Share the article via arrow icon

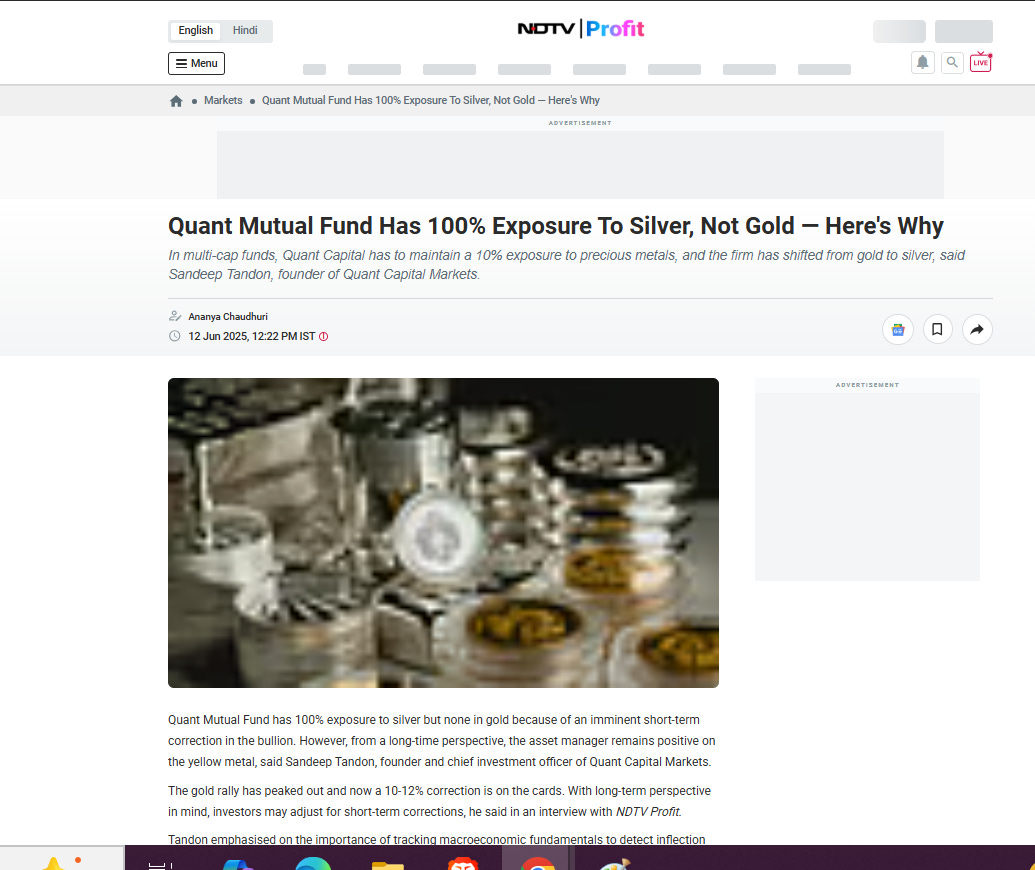[x=977, y=329]
